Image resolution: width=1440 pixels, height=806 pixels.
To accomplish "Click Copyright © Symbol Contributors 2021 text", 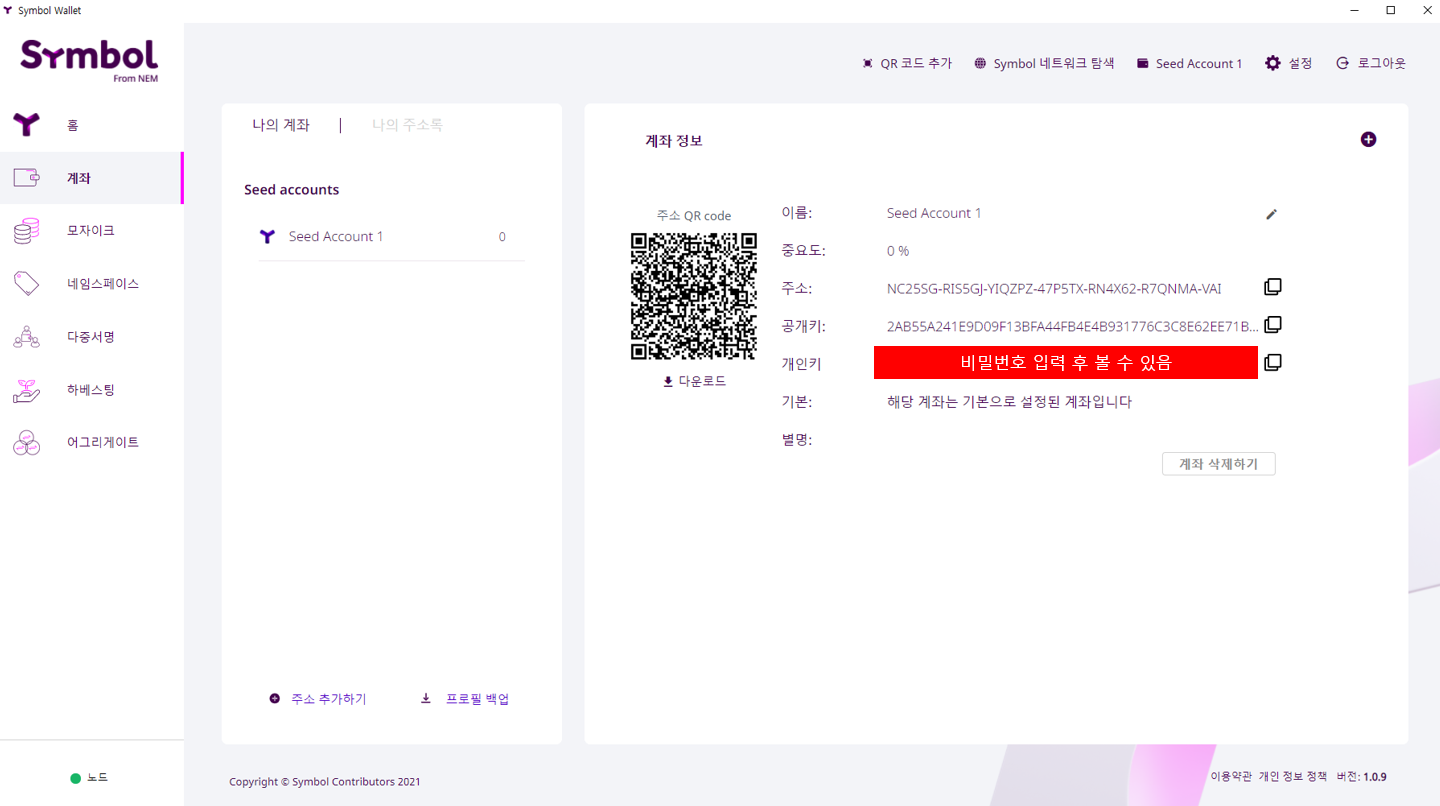I will coord(325,782).
